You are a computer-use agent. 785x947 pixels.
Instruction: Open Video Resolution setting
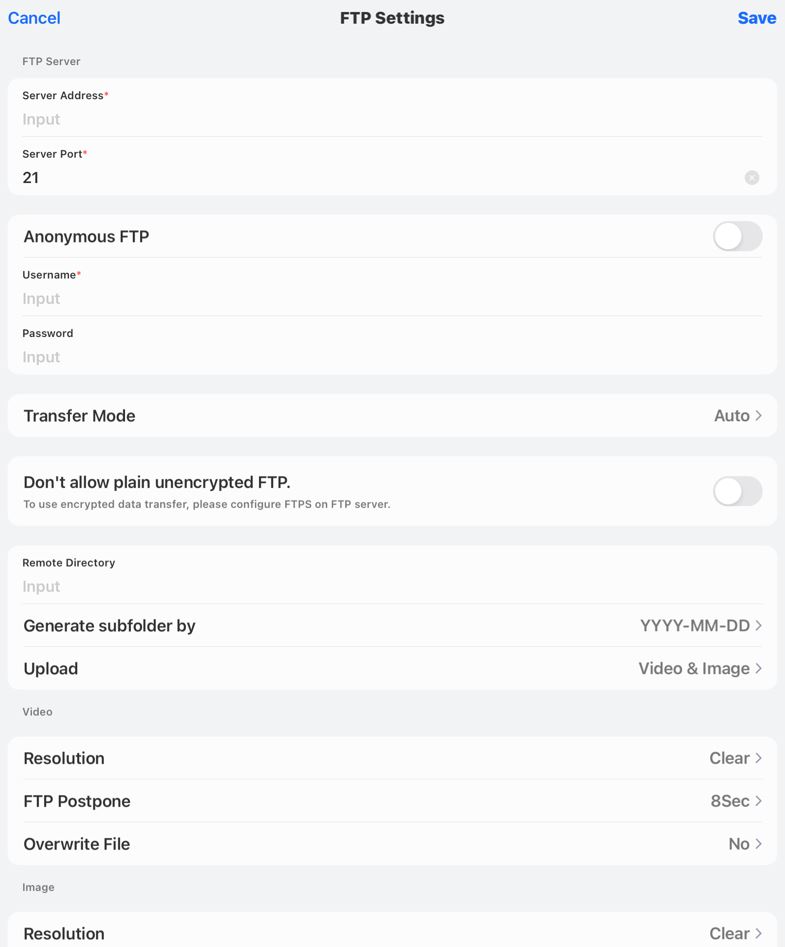coord(392,759)
